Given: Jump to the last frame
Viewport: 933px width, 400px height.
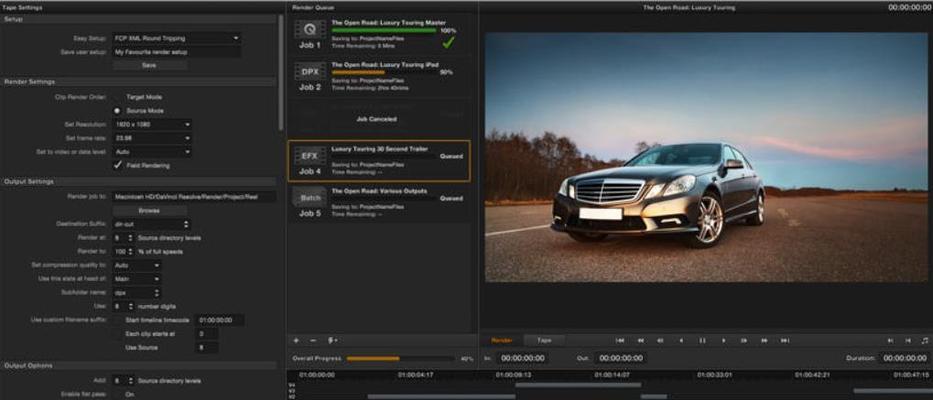Looking at the screenshot, I should coord(785,340).
